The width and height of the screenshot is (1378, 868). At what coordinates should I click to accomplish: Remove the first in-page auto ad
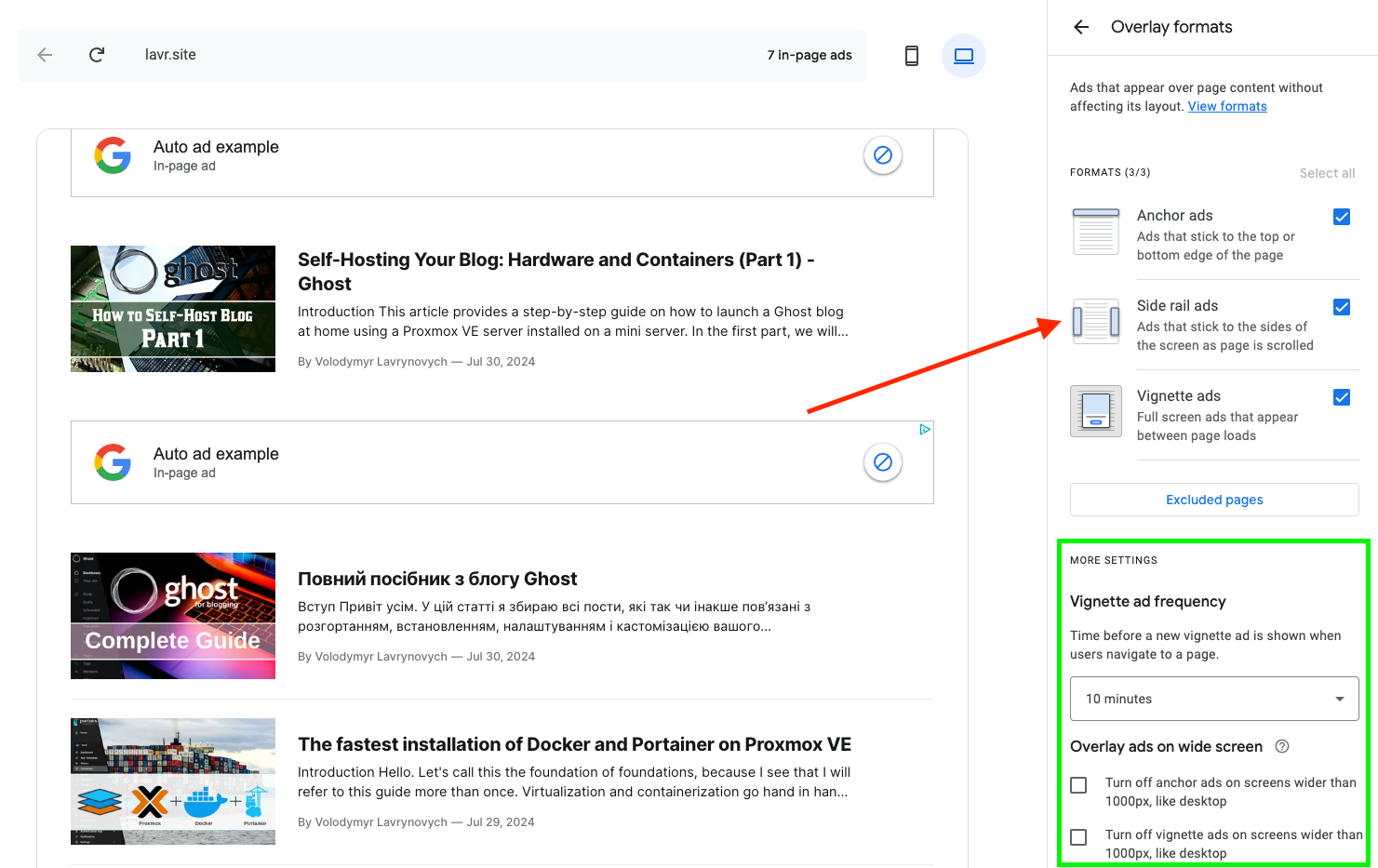[x=883, y=155]
